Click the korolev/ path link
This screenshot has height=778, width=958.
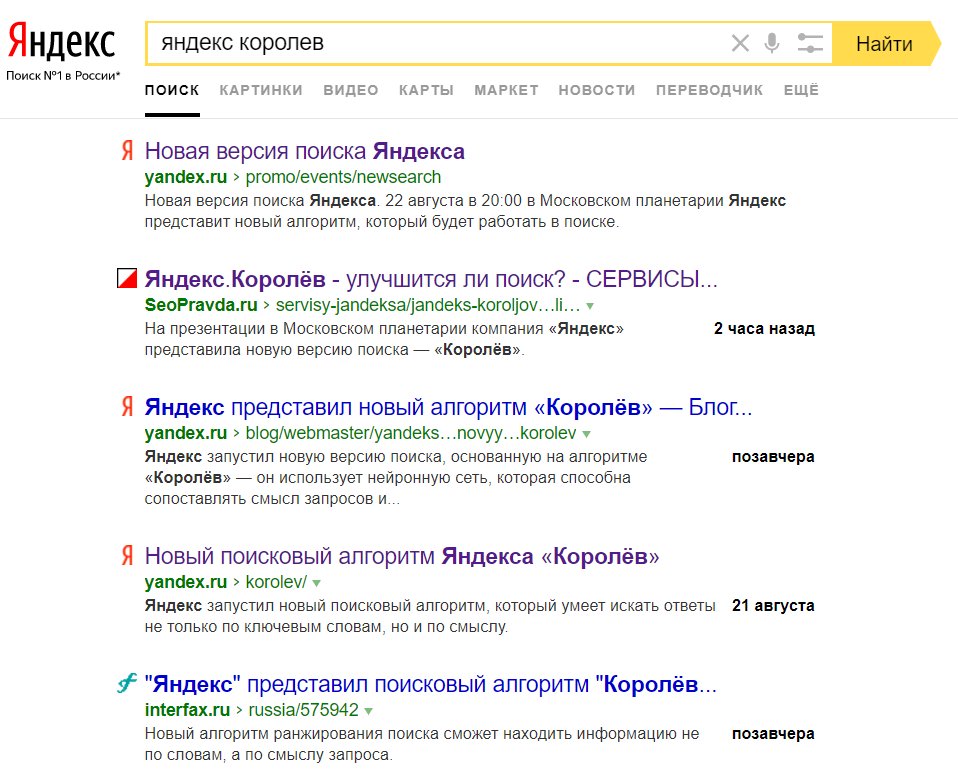point(276,582)
